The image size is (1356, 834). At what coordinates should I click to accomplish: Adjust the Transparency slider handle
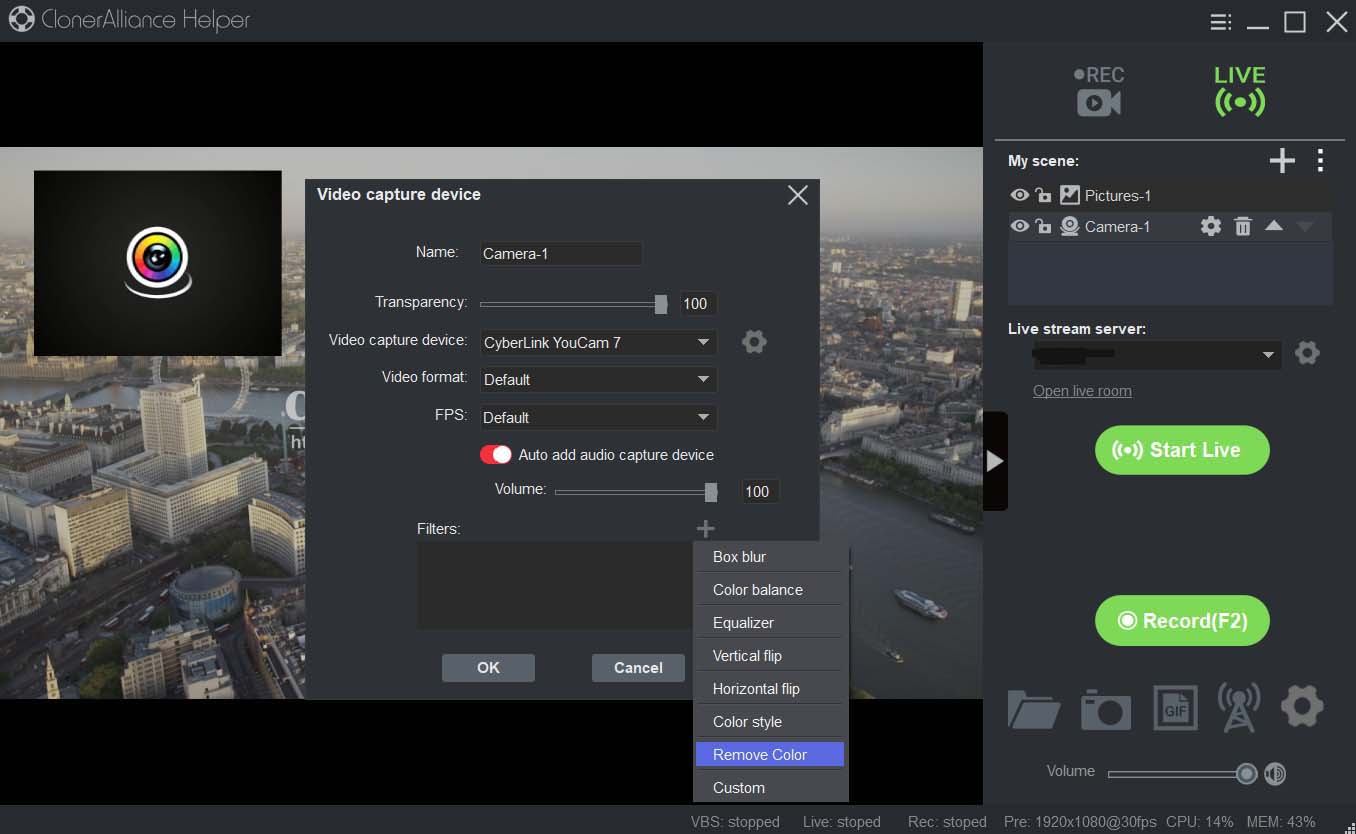[x=661, y=304]
